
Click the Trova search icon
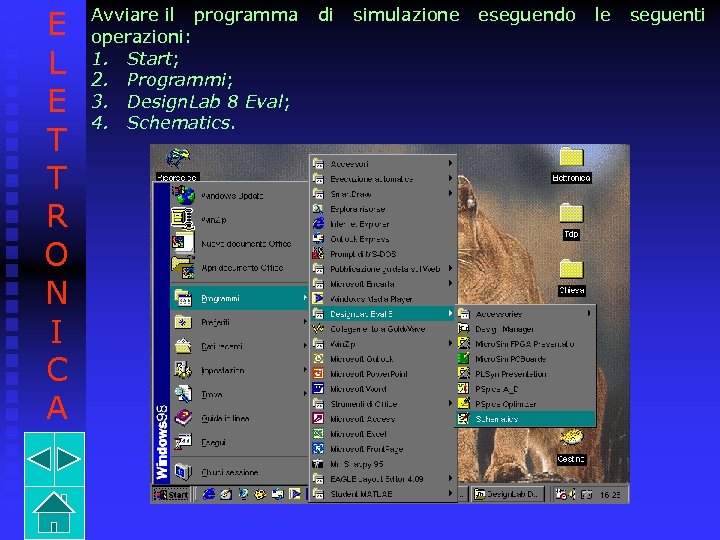[x=183, y=394]
